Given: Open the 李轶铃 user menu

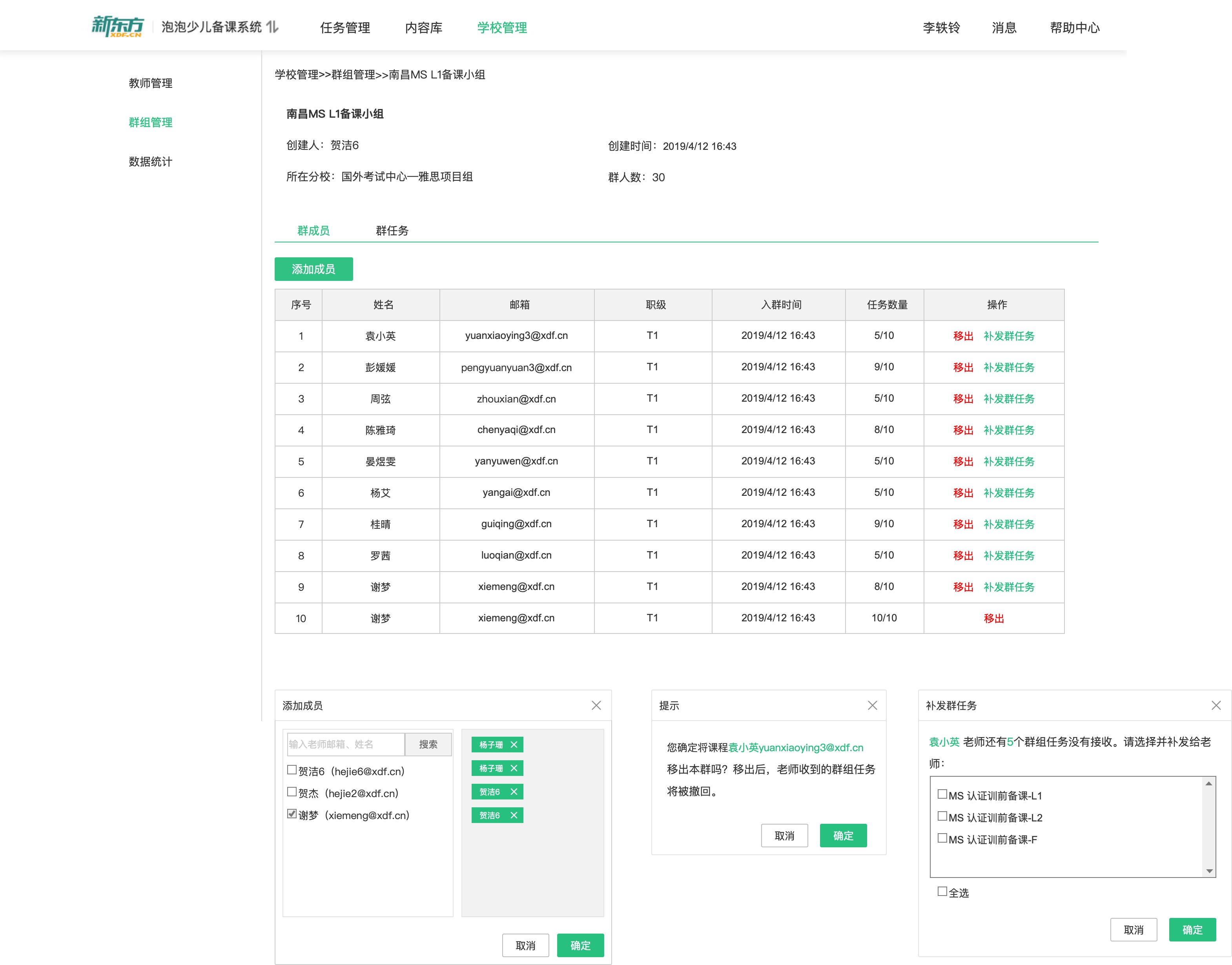Looking at the screenshot, I should coord(941,28).
